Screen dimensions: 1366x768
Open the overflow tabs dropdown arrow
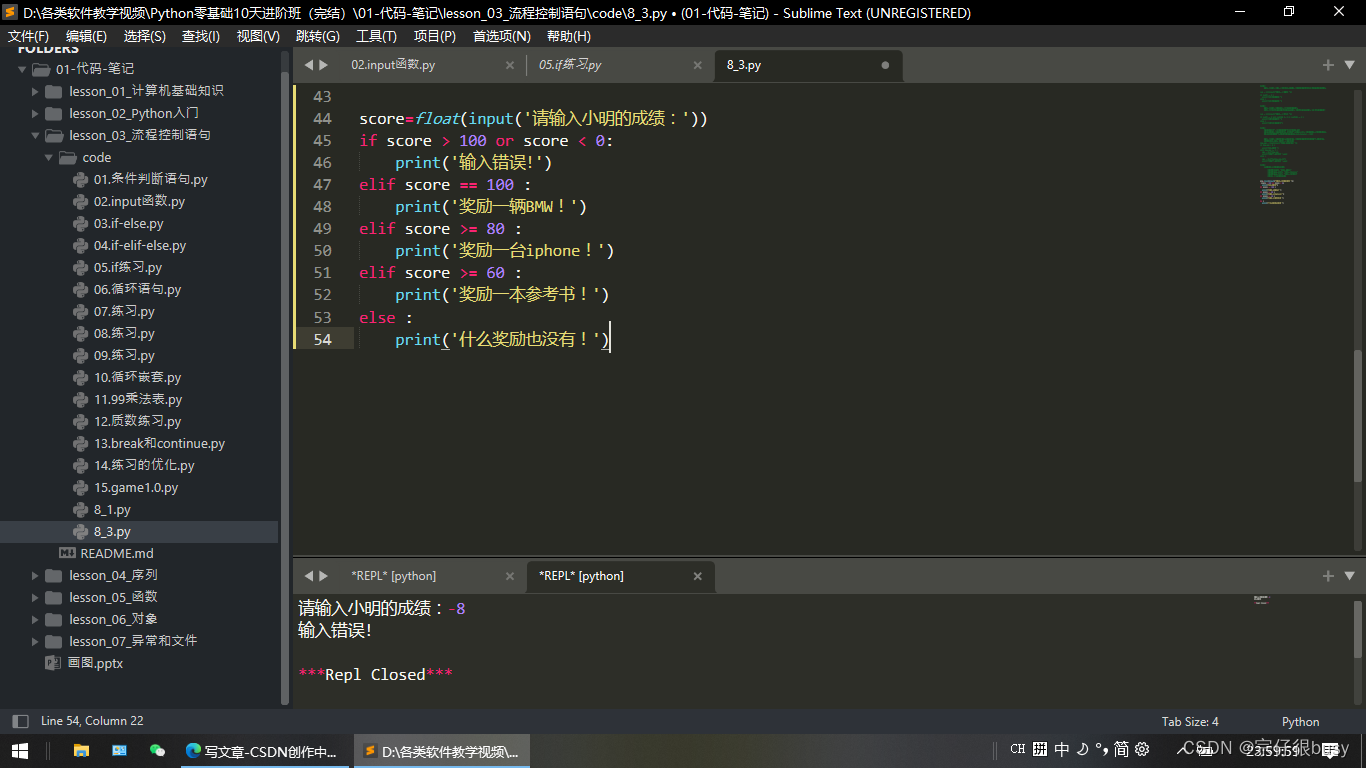pyautogui.click(x=1348, y=64)
